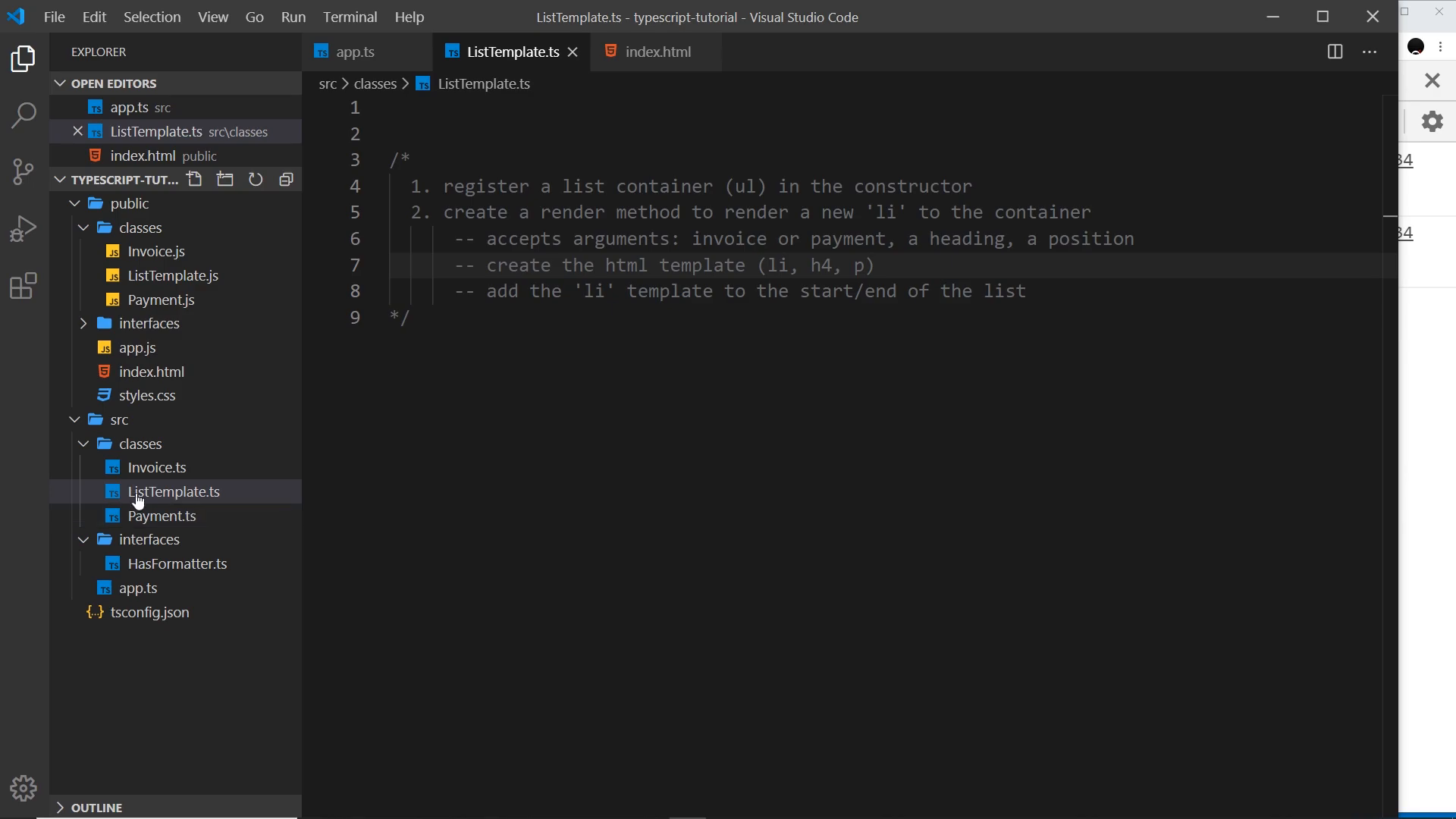Click src in the breadcrumb path
Screen dimensions: 1456x819
coord(328,83)
